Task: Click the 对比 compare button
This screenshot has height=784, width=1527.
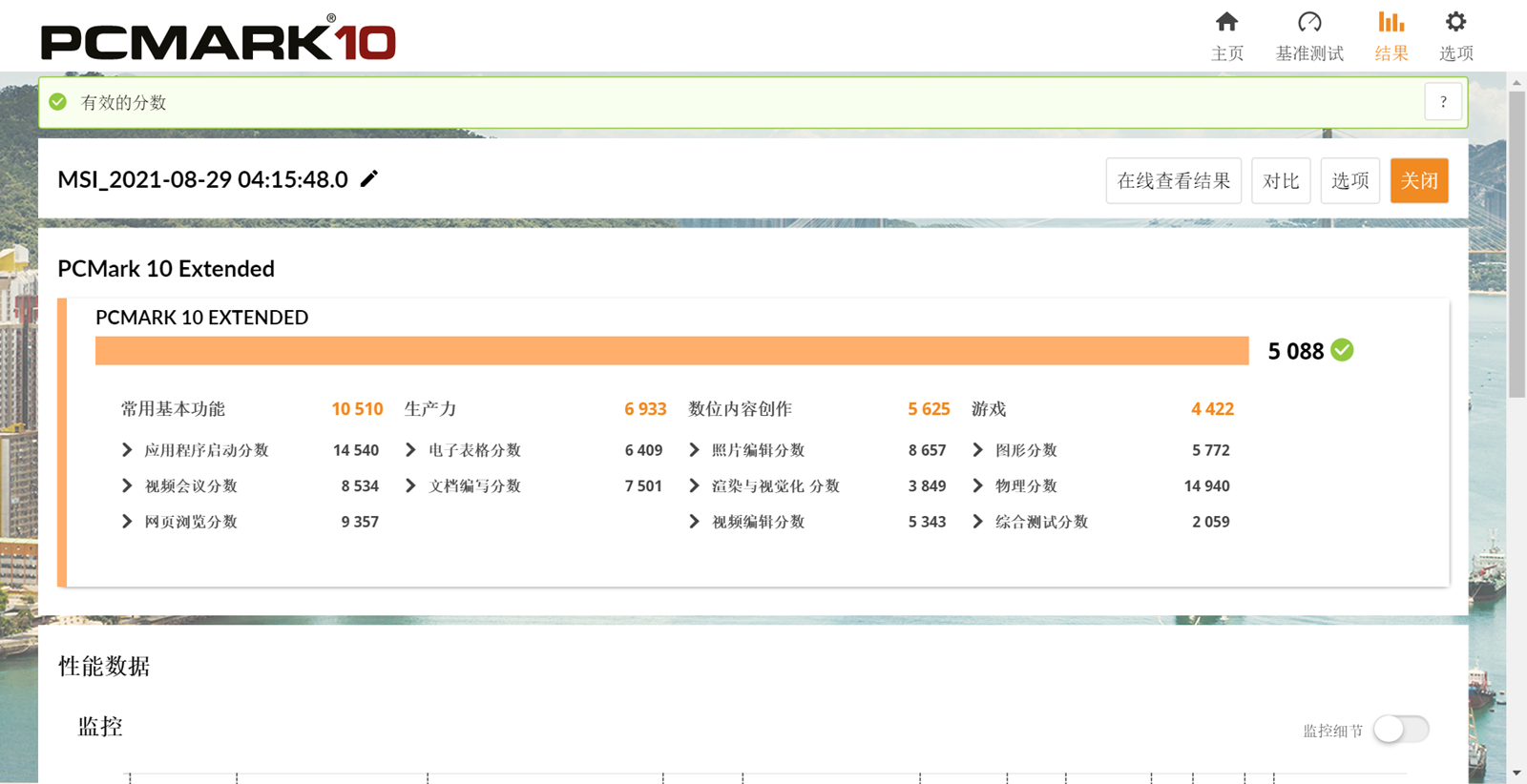Action: tap(1280, 180)
